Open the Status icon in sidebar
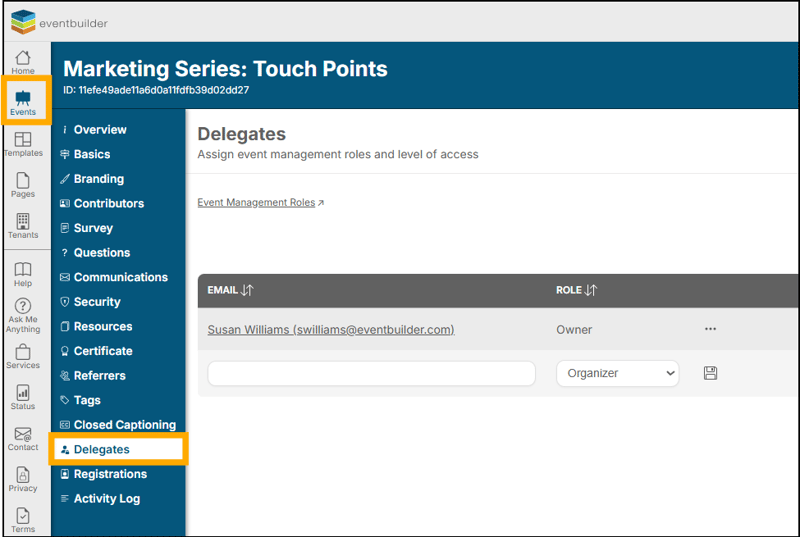The height and width of the screenshot is (537, 800). 23,397
